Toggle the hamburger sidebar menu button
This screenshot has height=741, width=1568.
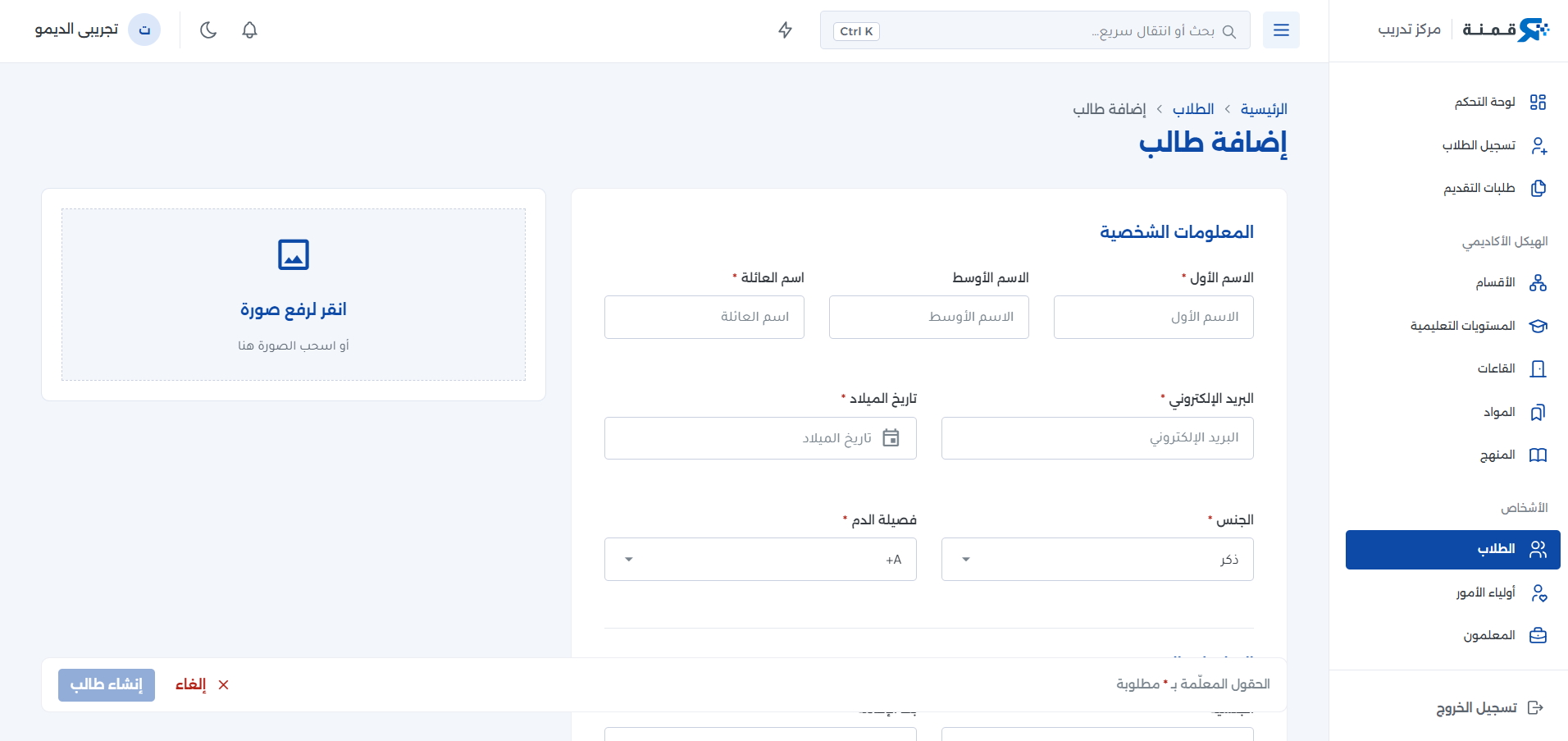1281,30
